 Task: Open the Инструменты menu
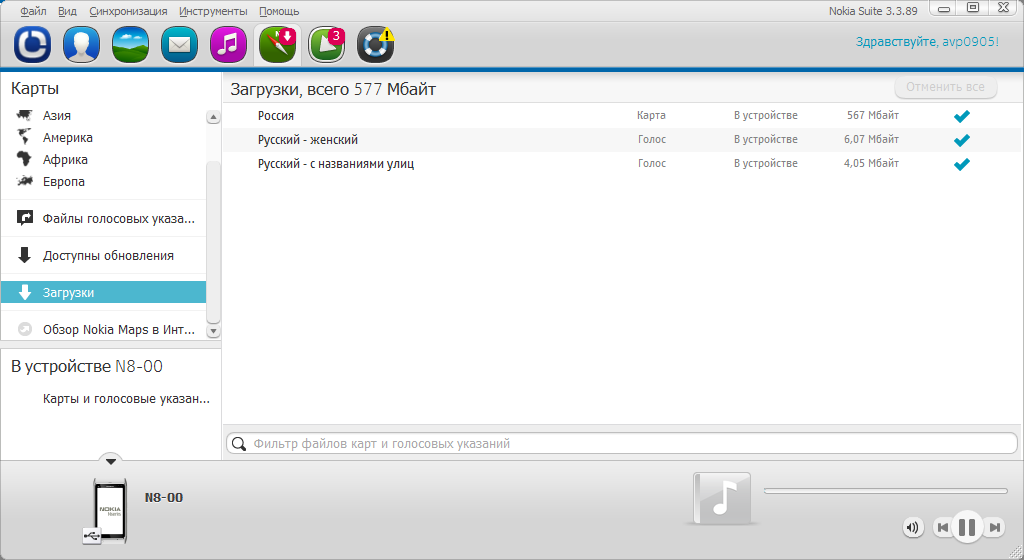point(212,11)
